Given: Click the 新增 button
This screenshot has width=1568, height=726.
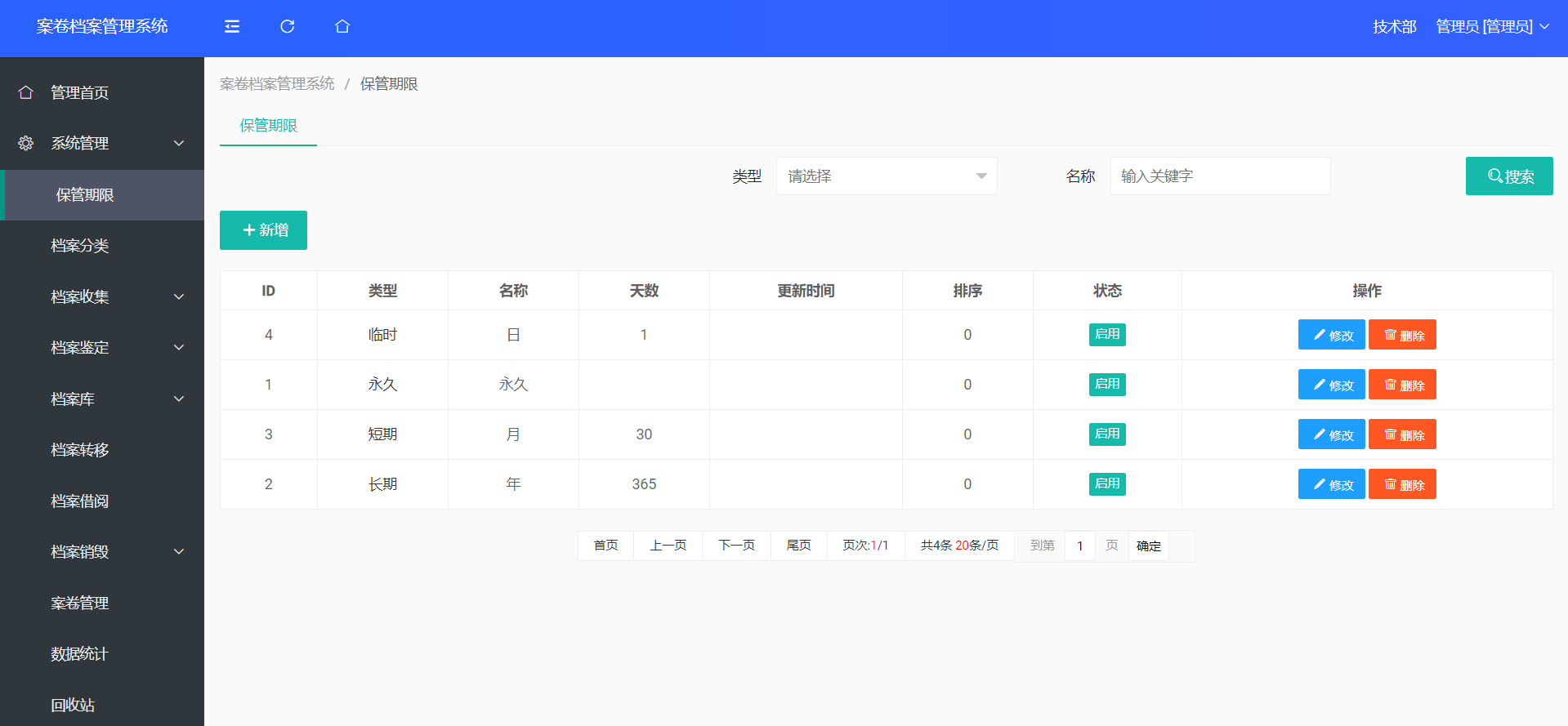Looking at the screenshot, I should 263,230.
